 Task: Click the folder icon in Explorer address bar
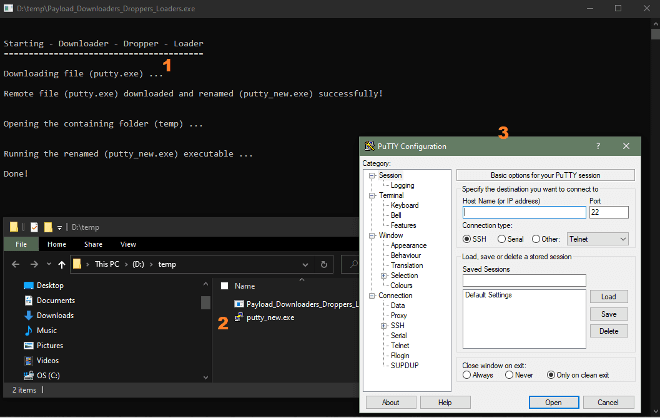pos(77,264)
